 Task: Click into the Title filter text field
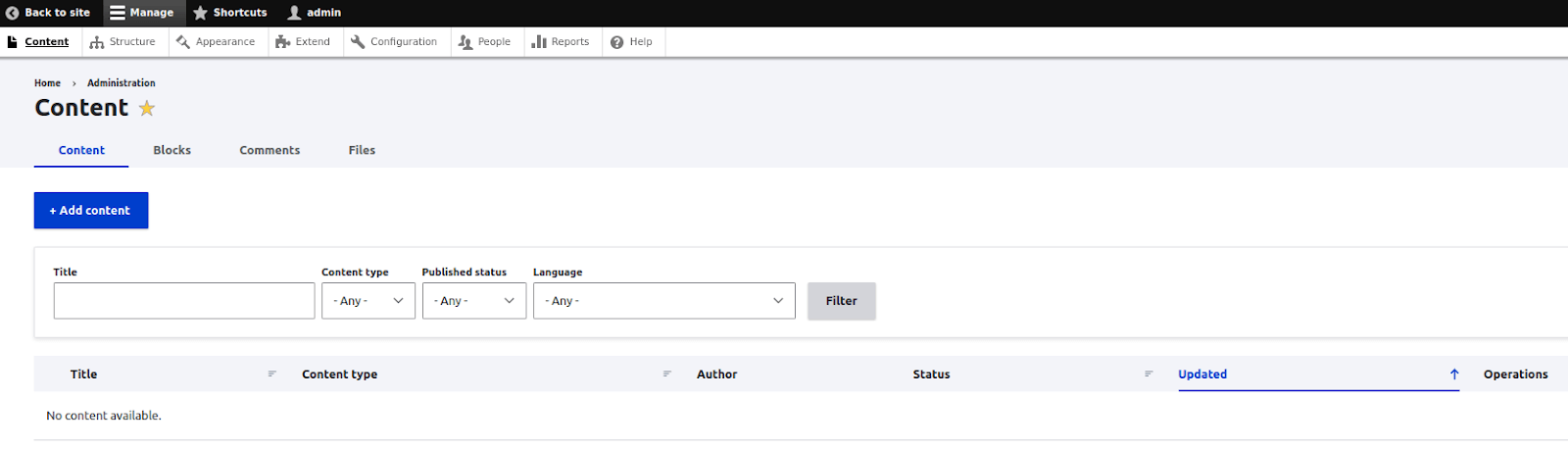point(183,301)
